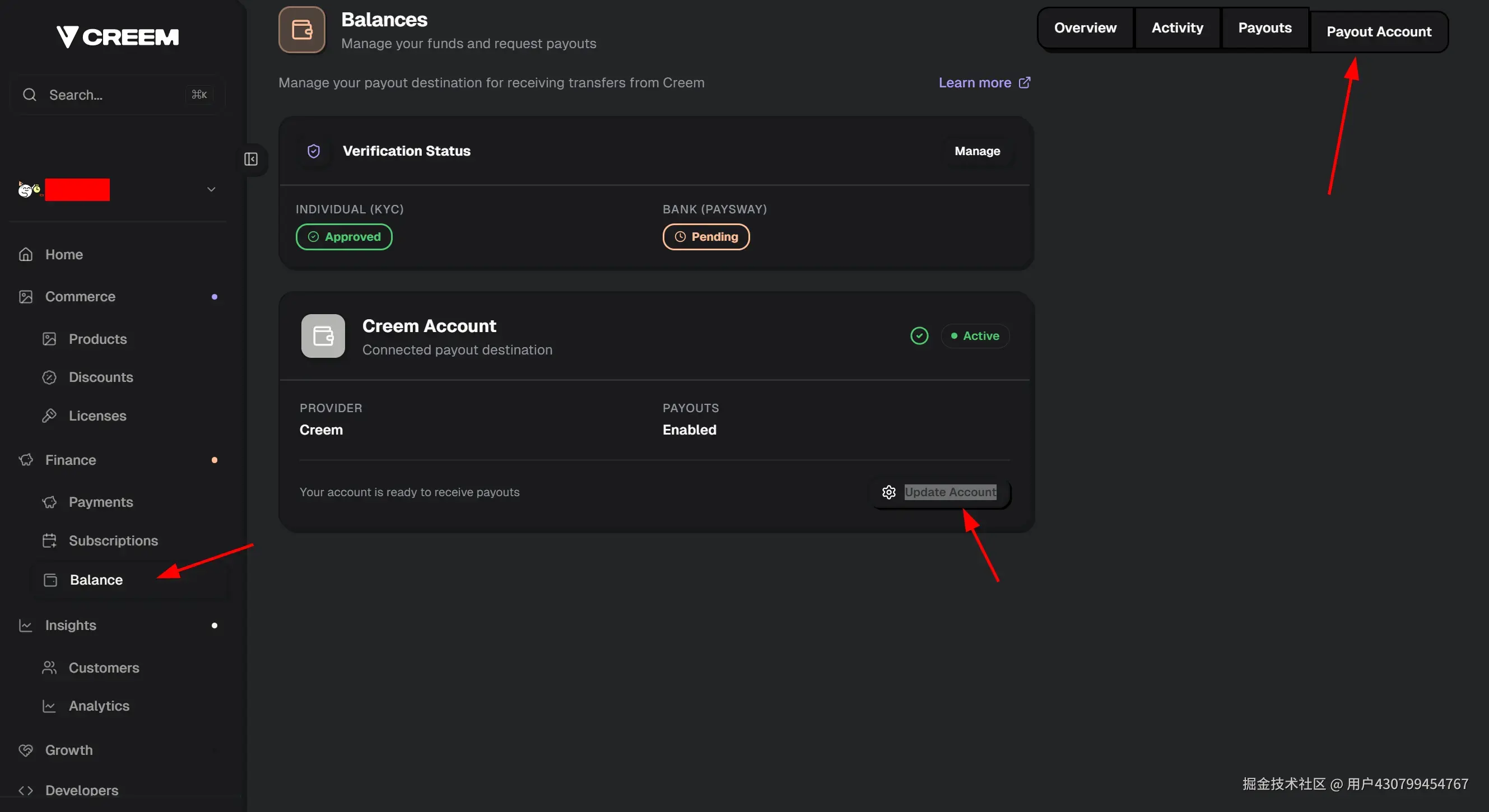
Task: Open Analytics in the sidebar
Action: coord(129,706)
